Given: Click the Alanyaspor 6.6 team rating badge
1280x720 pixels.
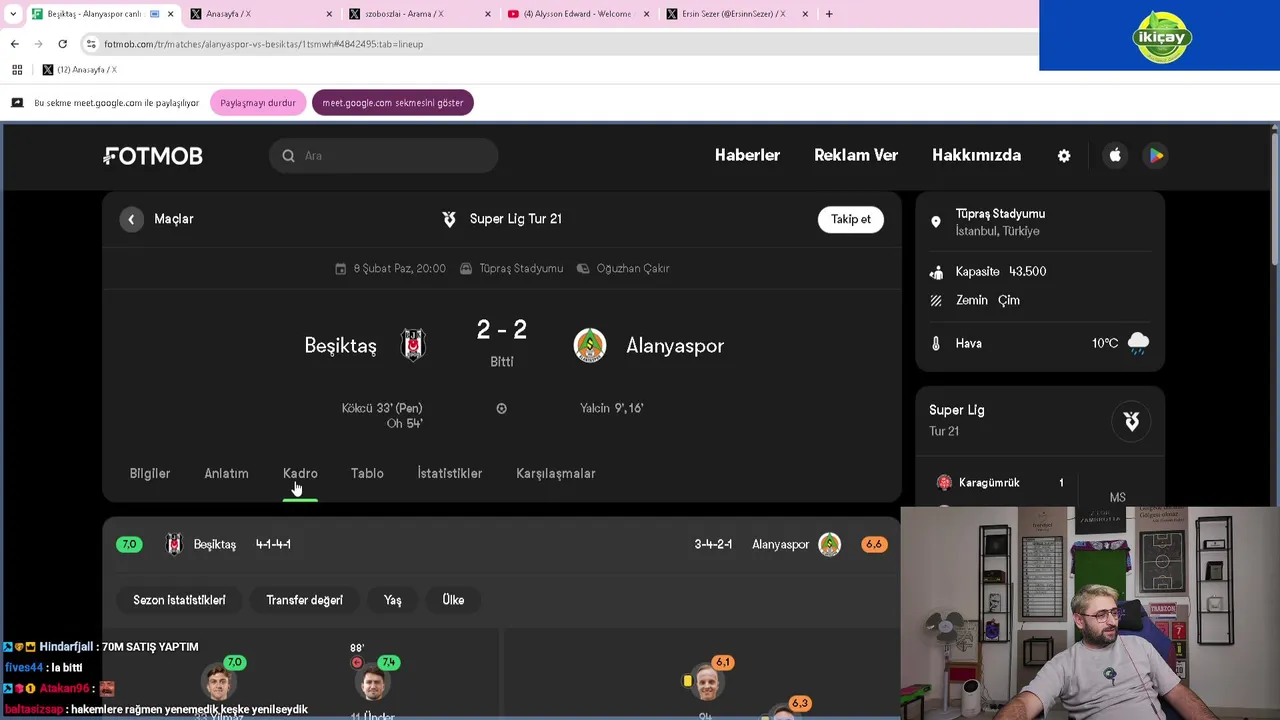Looking at the screenshot, I should tap(874, 545).
